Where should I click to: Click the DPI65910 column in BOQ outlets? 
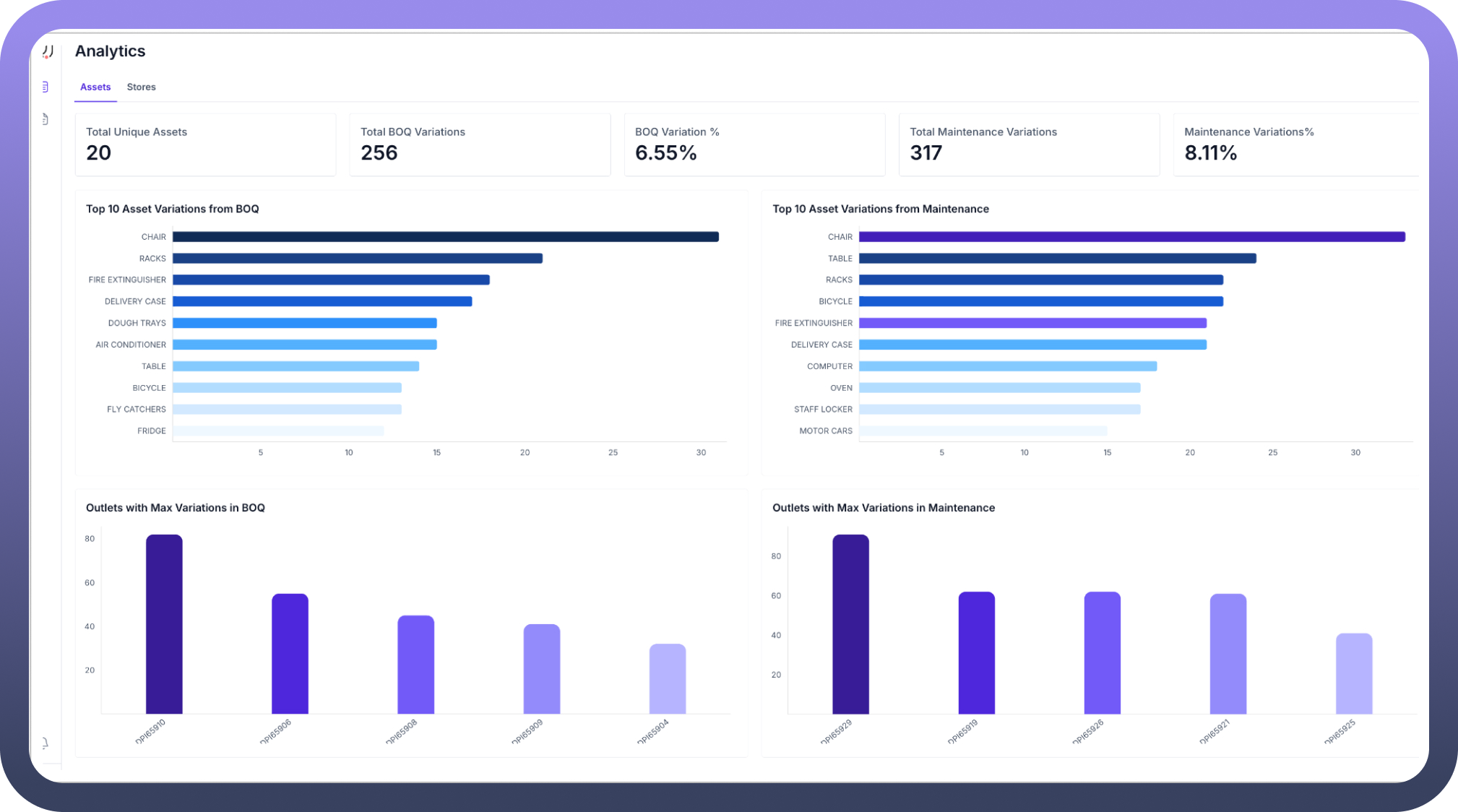click(x=164, y=624)
